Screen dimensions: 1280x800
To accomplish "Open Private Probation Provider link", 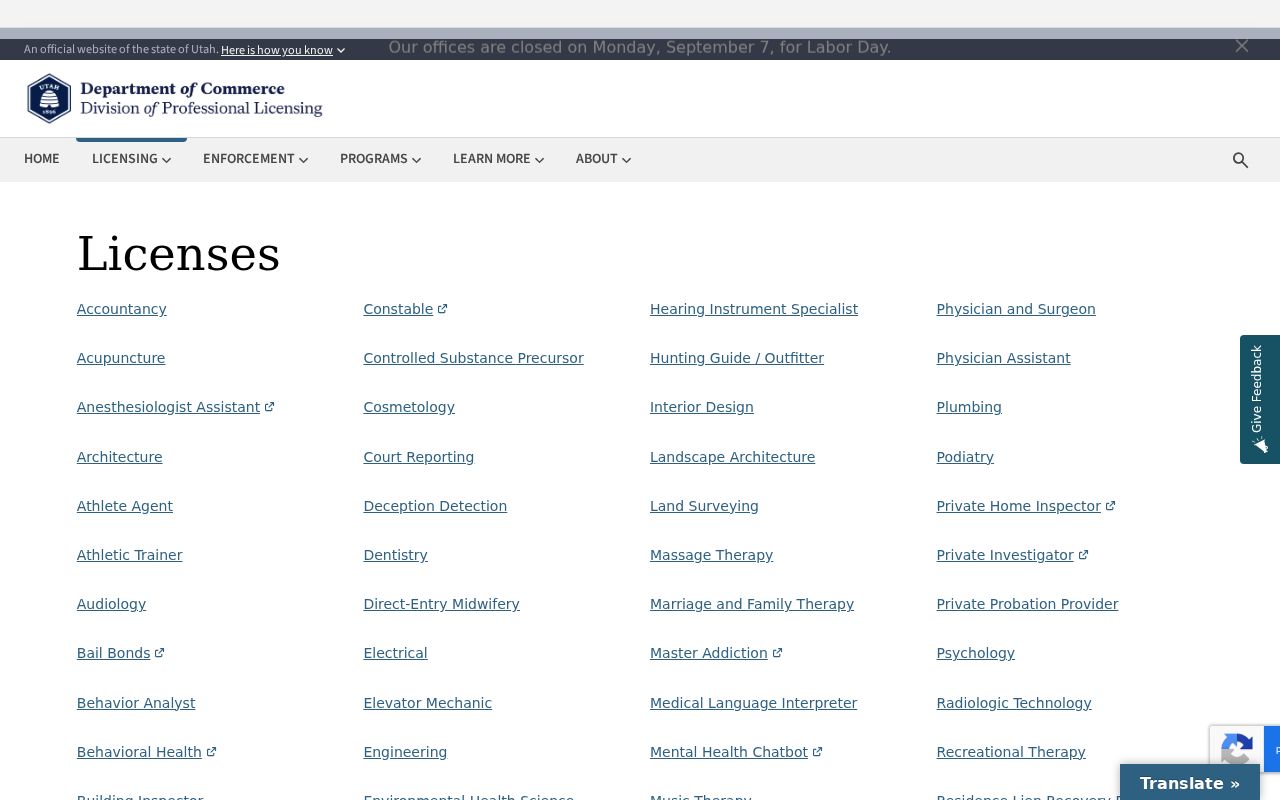I will pyautogui.click(x=1027, y=604).
